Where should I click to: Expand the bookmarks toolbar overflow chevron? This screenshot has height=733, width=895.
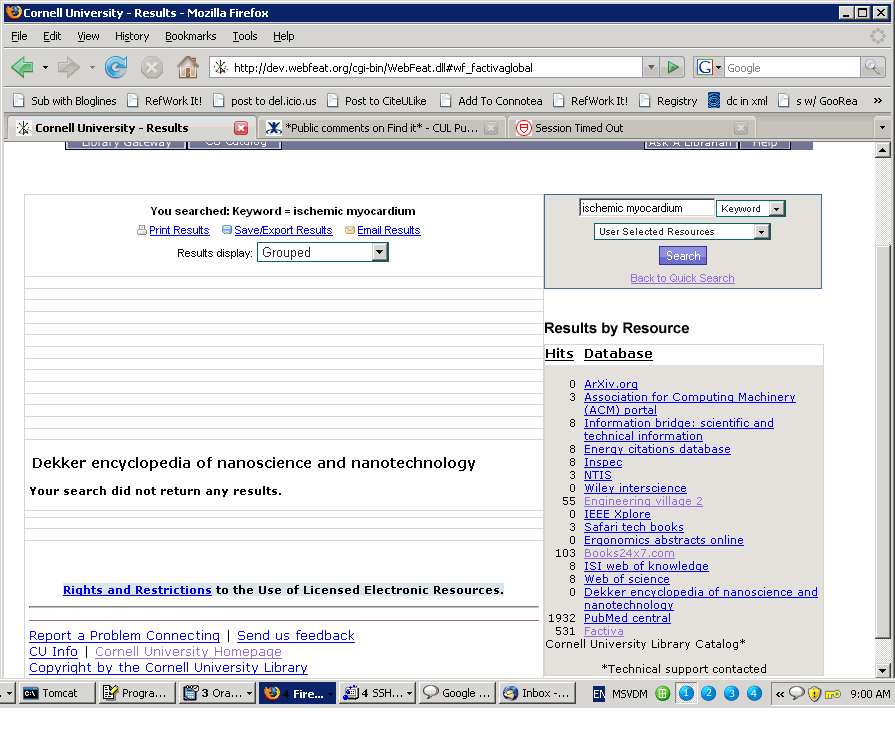coord(877,100)
